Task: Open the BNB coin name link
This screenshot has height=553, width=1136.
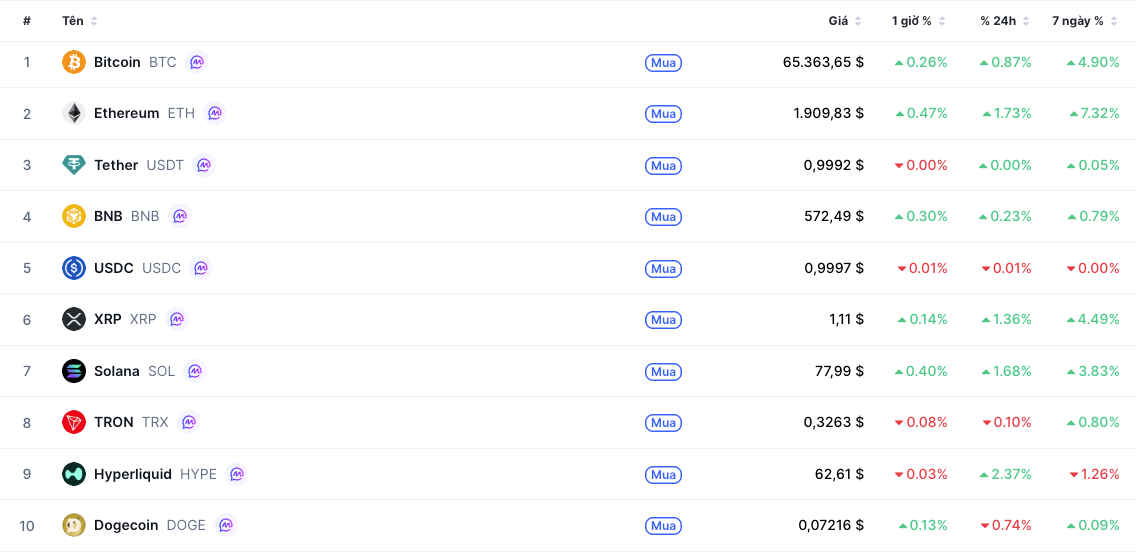Action: click(109, 216)
